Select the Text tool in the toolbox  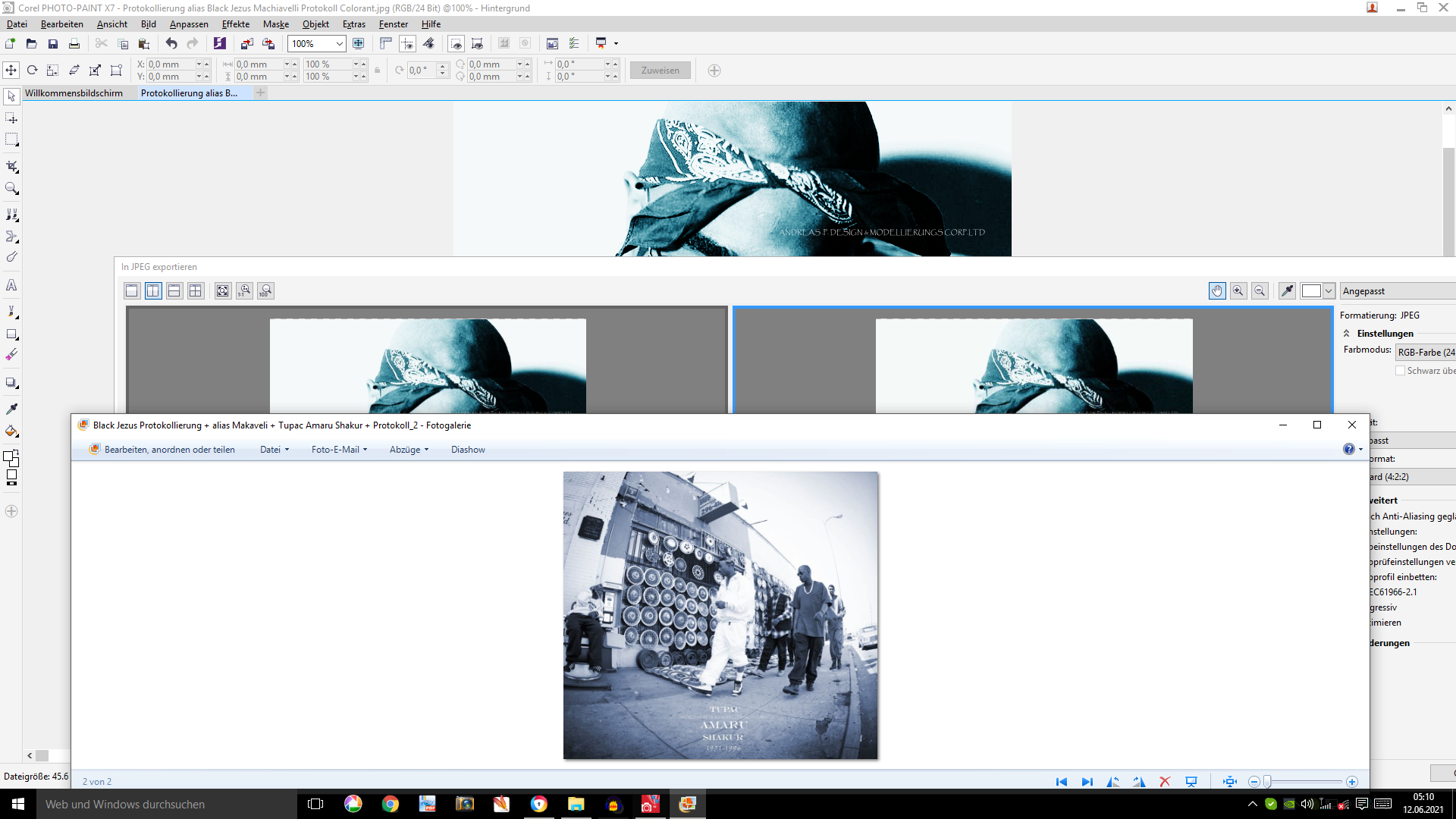click(11, 285)
